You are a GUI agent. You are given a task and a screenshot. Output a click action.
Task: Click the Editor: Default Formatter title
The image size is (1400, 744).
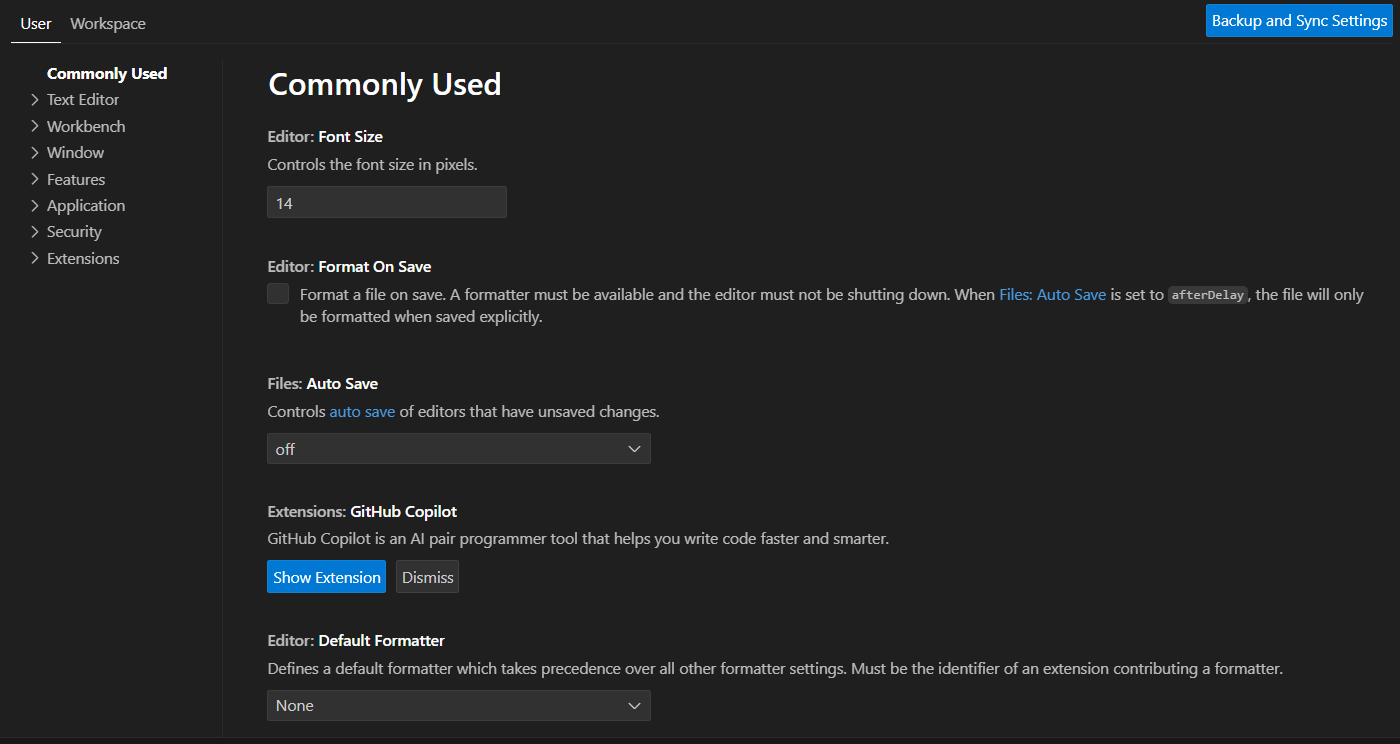point(356,640)
